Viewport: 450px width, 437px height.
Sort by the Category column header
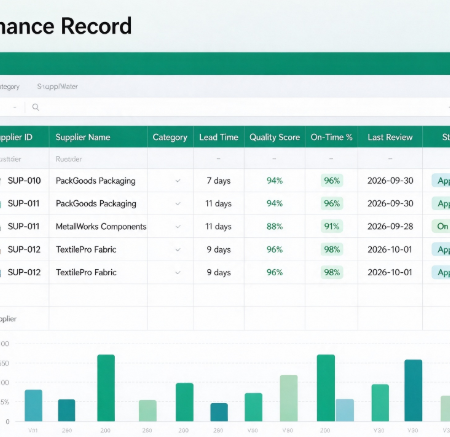[x=170, y=137]
